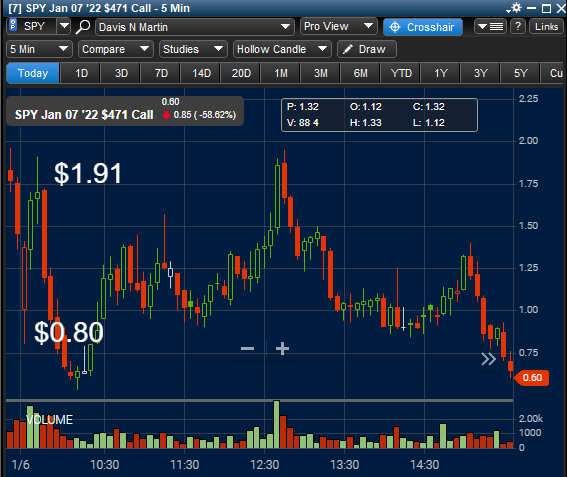
Task: Open the Compare dropdown
Action: pyautogui.click(x=116, y=49)
